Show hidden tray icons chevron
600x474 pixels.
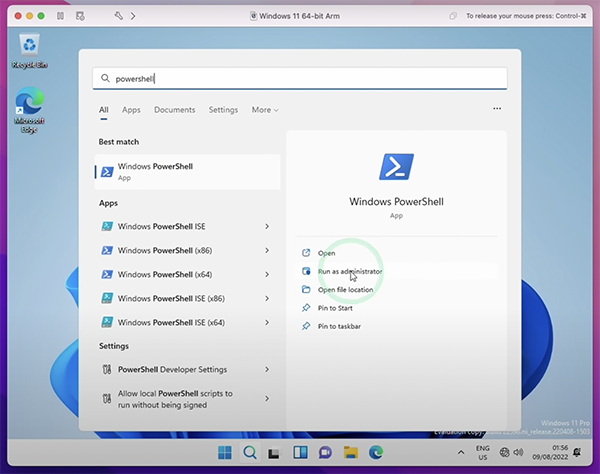(x=461, y=453)
